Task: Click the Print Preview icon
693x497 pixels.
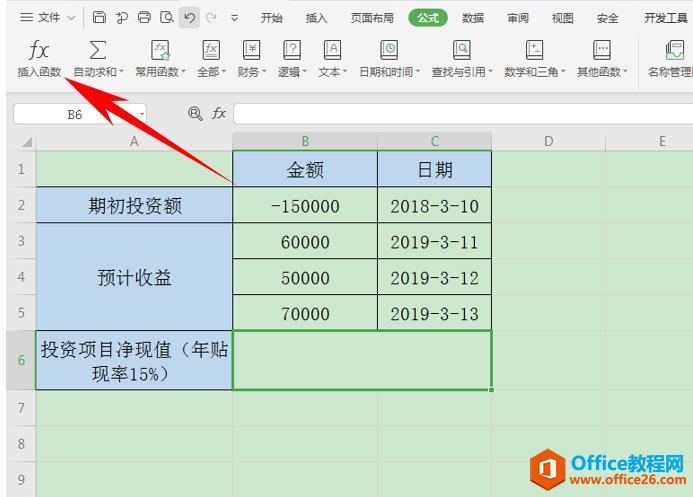Action: point(167,18)
